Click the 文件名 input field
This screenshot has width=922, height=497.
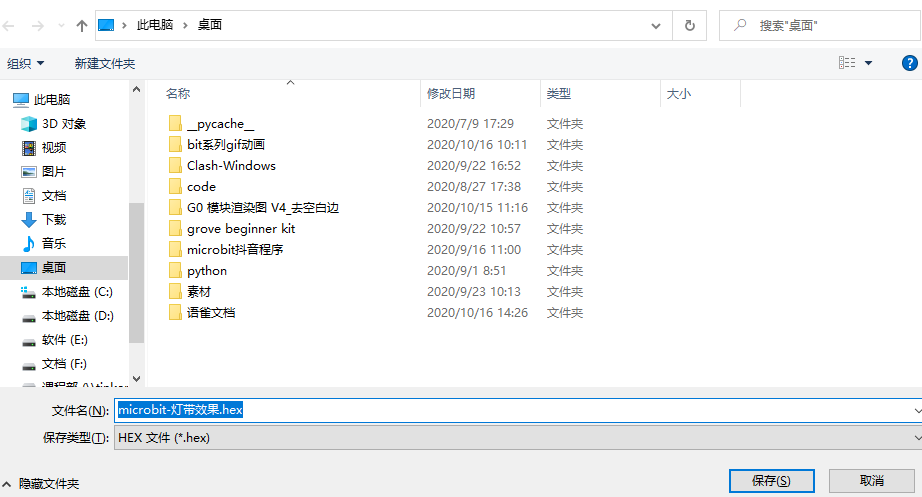(x=517, y=410)
